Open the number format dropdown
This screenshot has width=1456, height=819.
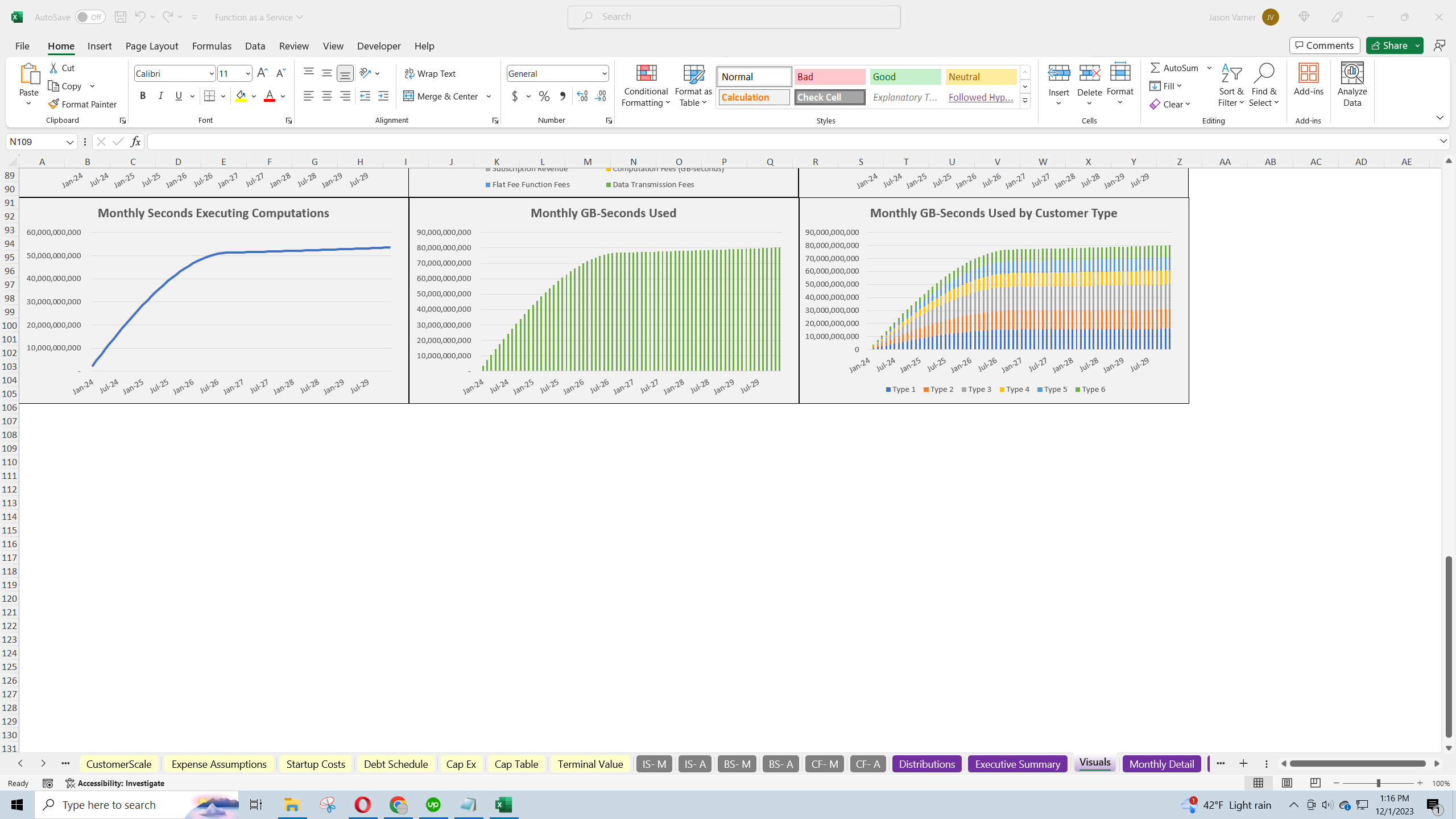tap(604, 73)
